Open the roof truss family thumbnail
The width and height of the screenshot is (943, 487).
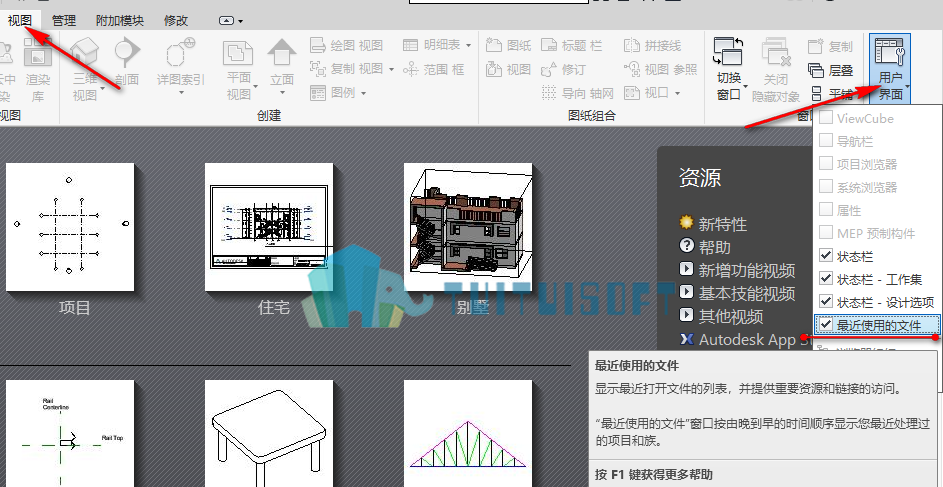click(468, 433)
